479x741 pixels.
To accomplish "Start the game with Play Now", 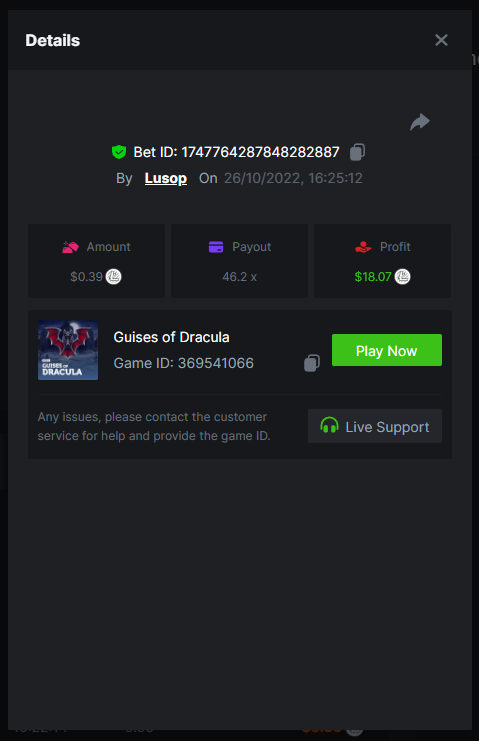I will [x=387, y=350].
